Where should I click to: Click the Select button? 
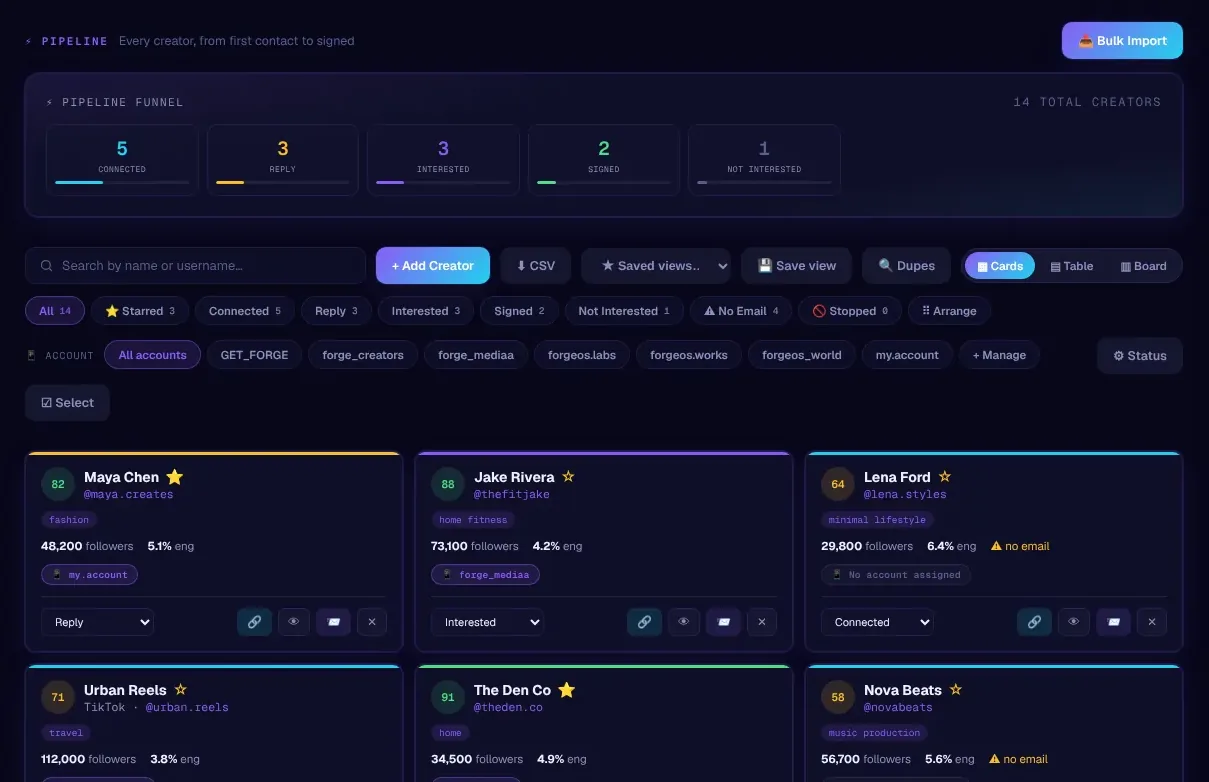[x=67, y=403]
